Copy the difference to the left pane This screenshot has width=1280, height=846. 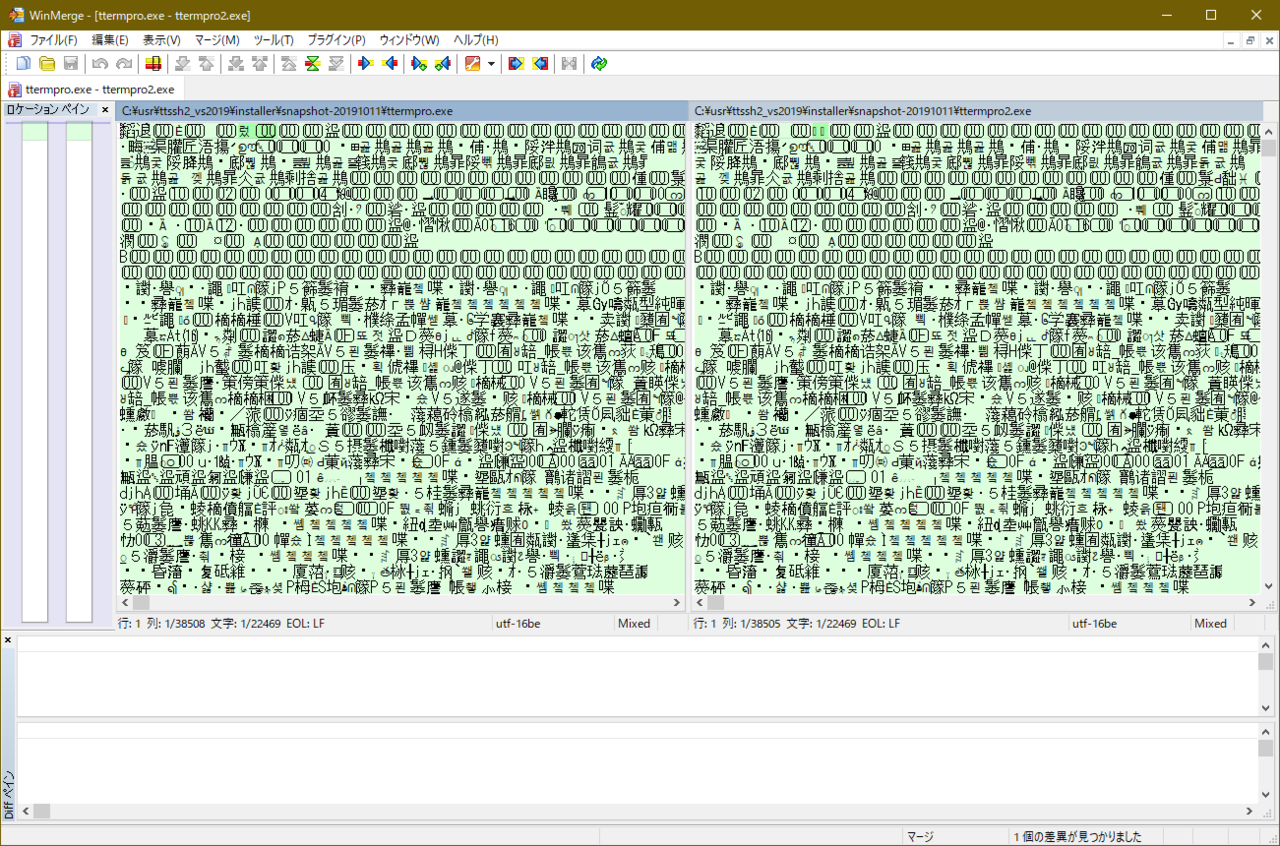[x=390, y=64]
